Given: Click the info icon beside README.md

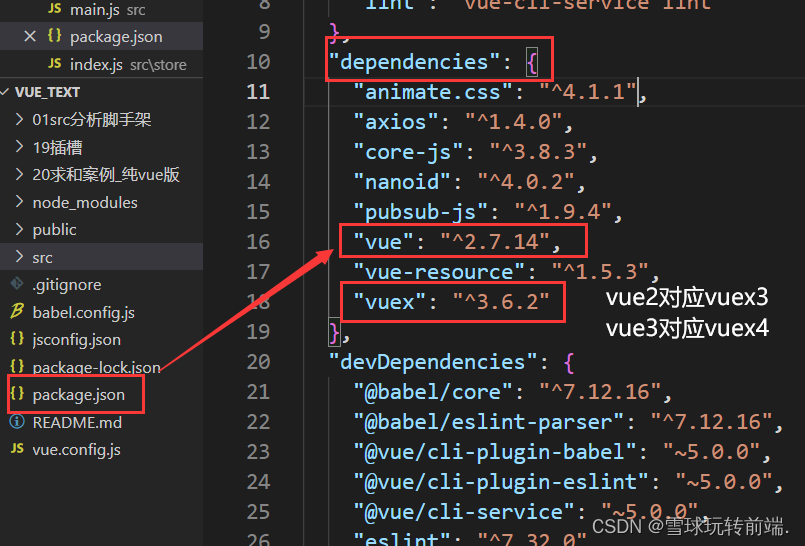Looking at the screenshot, I should 17,422.
